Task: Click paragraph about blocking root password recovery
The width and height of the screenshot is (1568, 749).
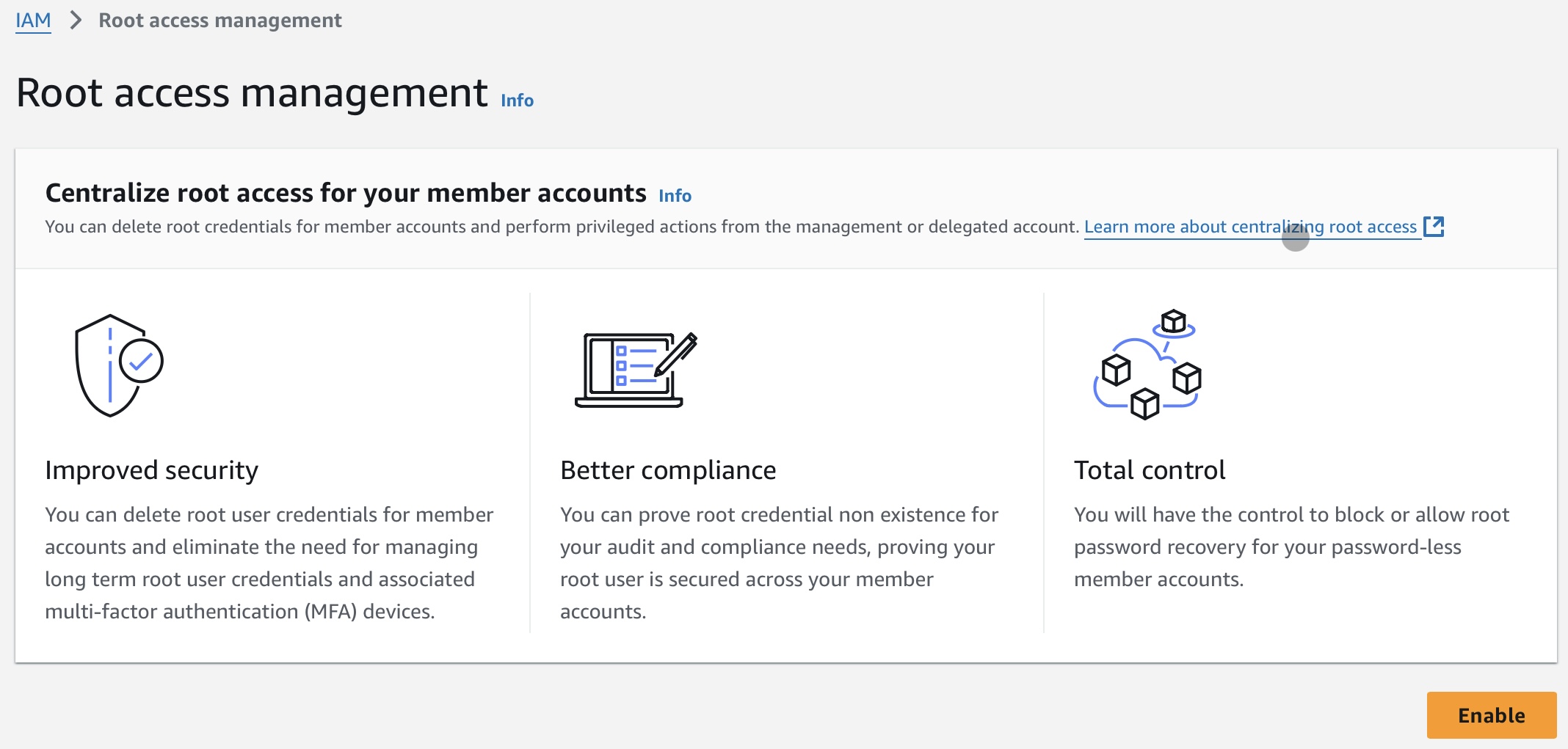Action: pos(1291,547)
